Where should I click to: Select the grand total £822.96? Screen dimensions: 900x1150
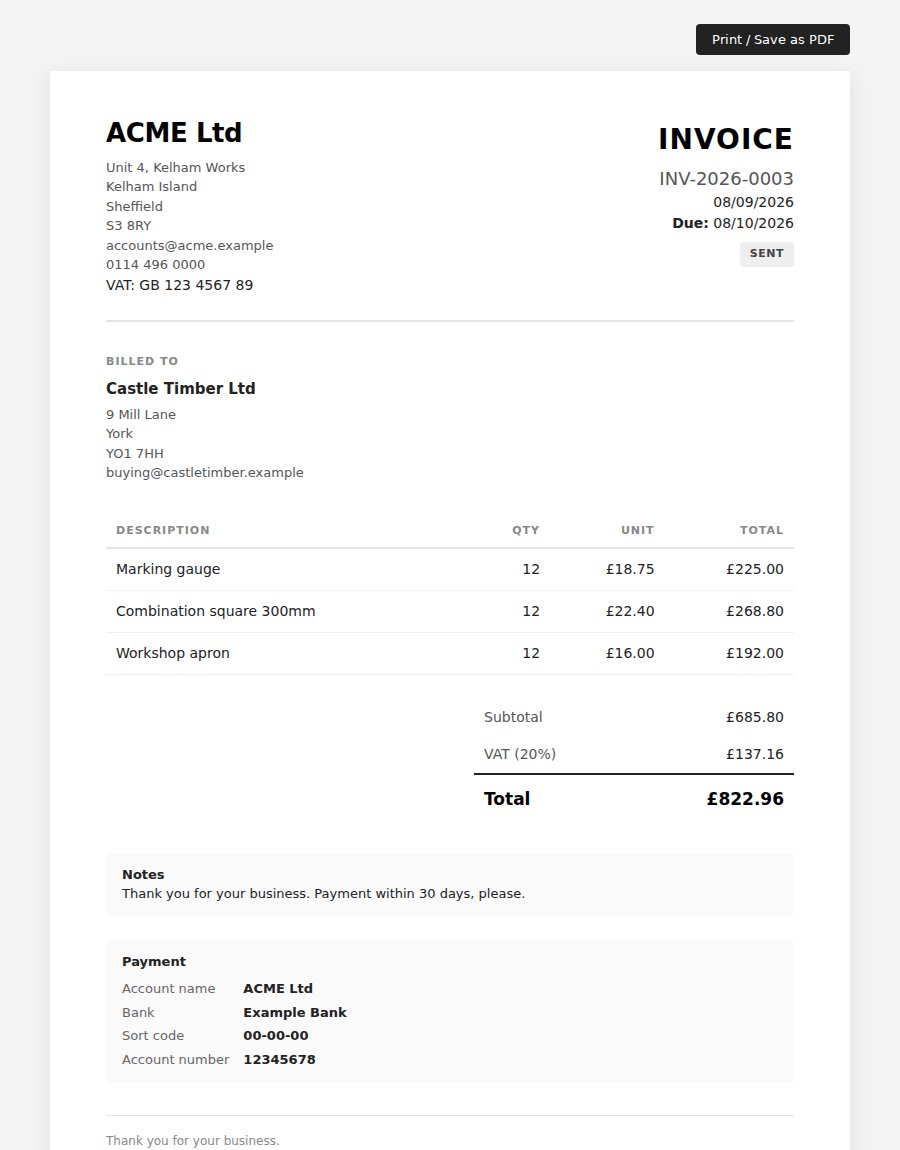(x=745, y=799)
